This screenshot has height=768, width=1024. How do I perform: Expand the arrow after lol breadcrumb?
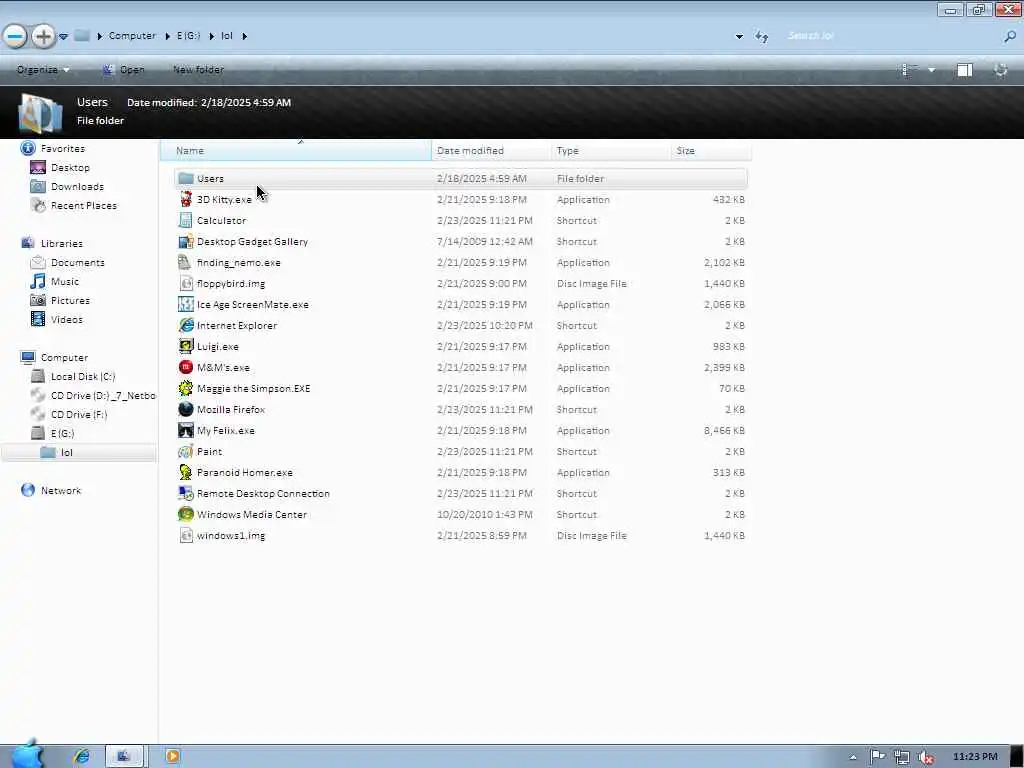[x=244, y=36]
